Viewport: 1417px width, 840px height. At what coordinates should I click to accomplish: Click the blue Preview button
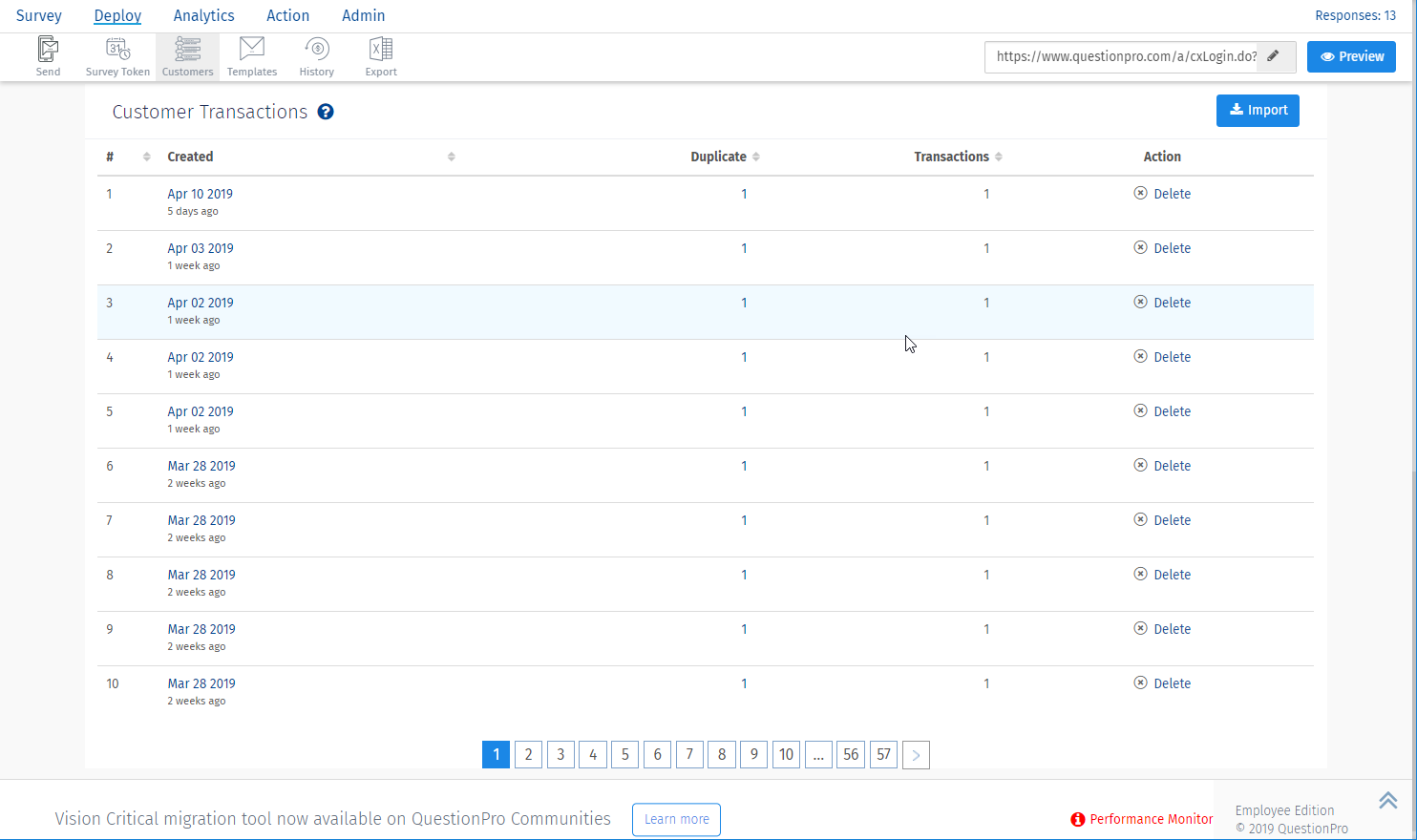click(1351, 56)
